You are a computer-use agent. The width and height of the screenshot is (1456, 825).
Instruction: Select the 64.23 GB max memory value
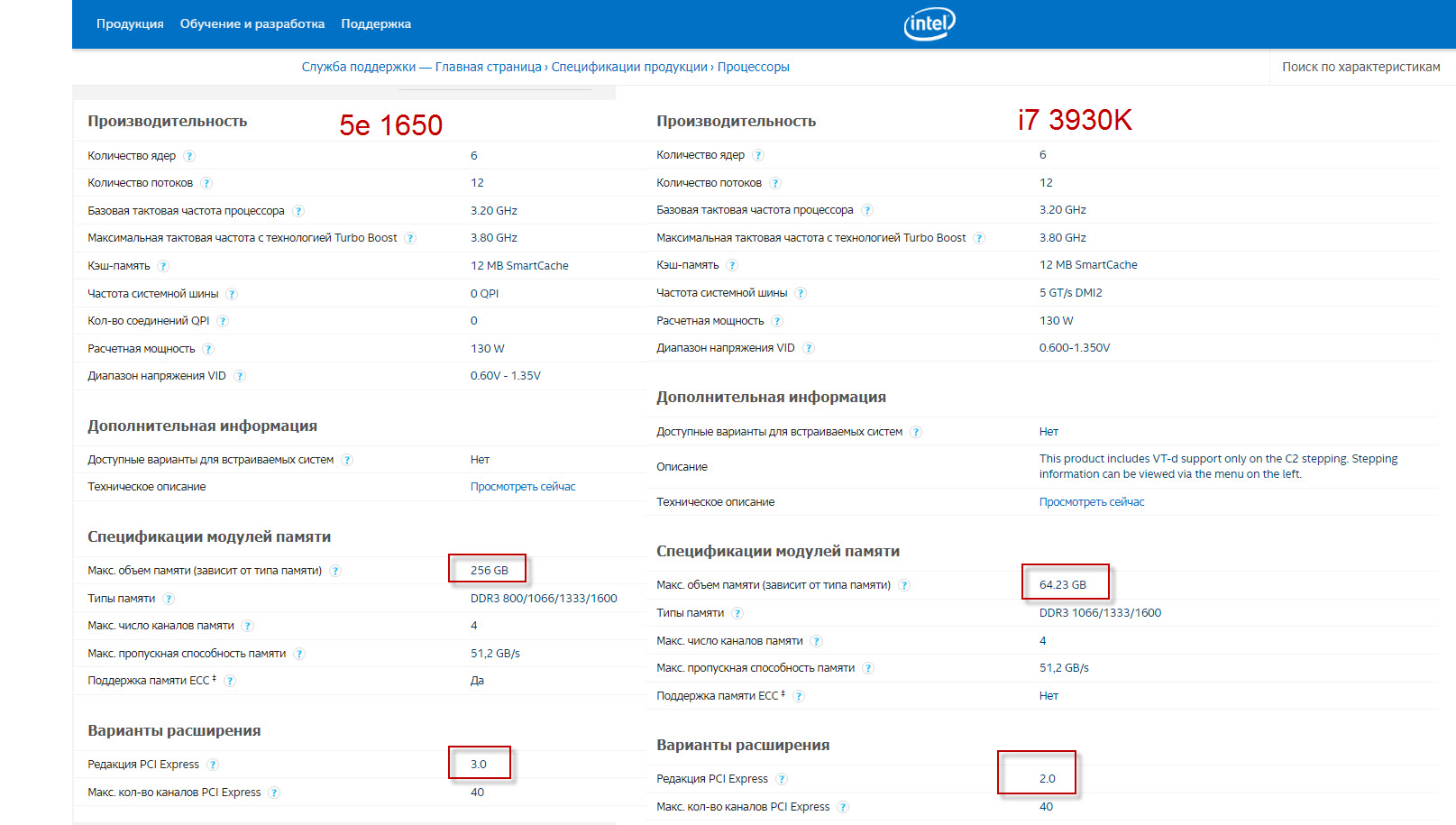pos(1062,585)
